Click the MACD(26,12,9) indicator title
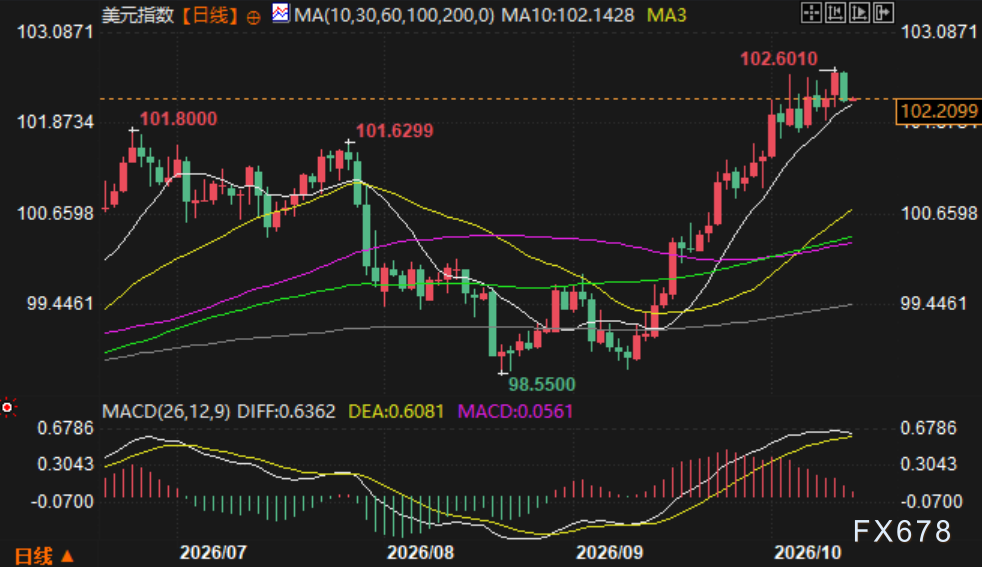 pyautogui.click(x=166, y=412)
